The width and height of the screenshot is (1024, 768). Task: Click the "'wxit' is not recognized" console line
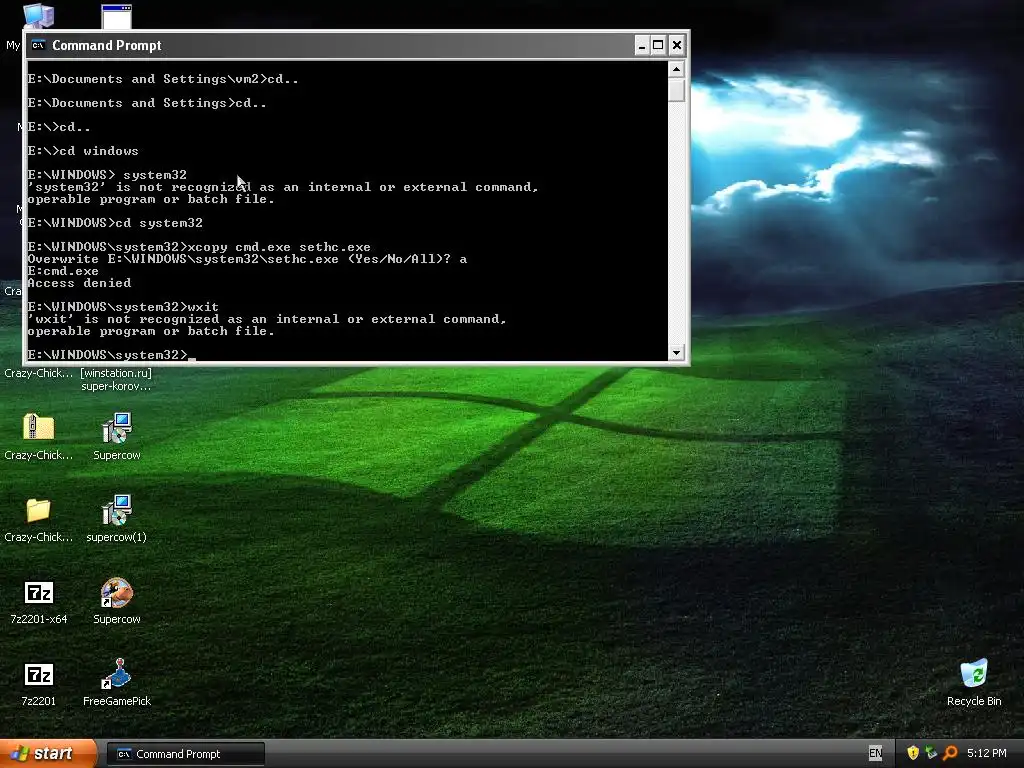(267, 319)
